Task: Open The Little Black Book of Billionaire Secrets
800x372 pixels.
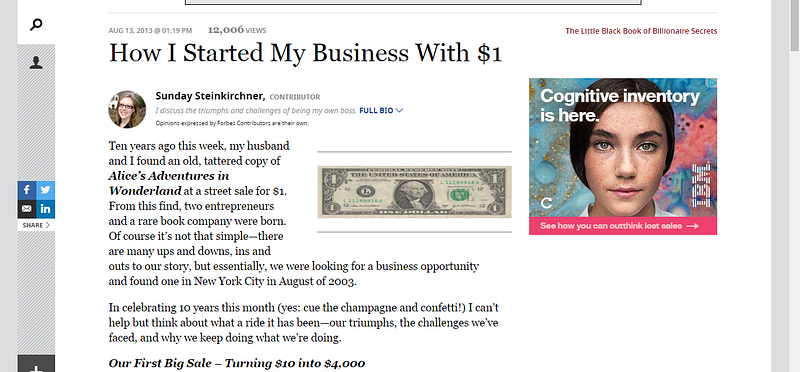Action: pyautogui.click(x=641, y=31)
